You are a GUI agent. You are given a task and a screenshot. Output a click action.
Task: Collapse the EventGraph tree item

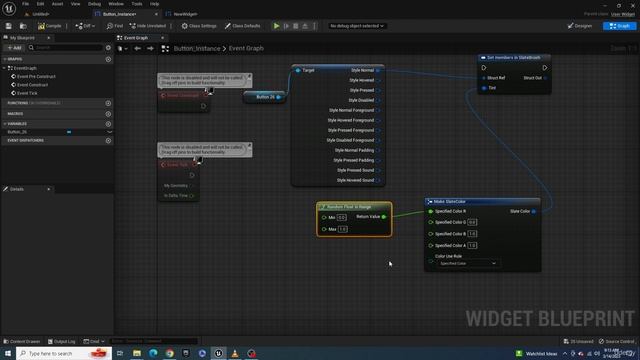(x=4, y=68)
